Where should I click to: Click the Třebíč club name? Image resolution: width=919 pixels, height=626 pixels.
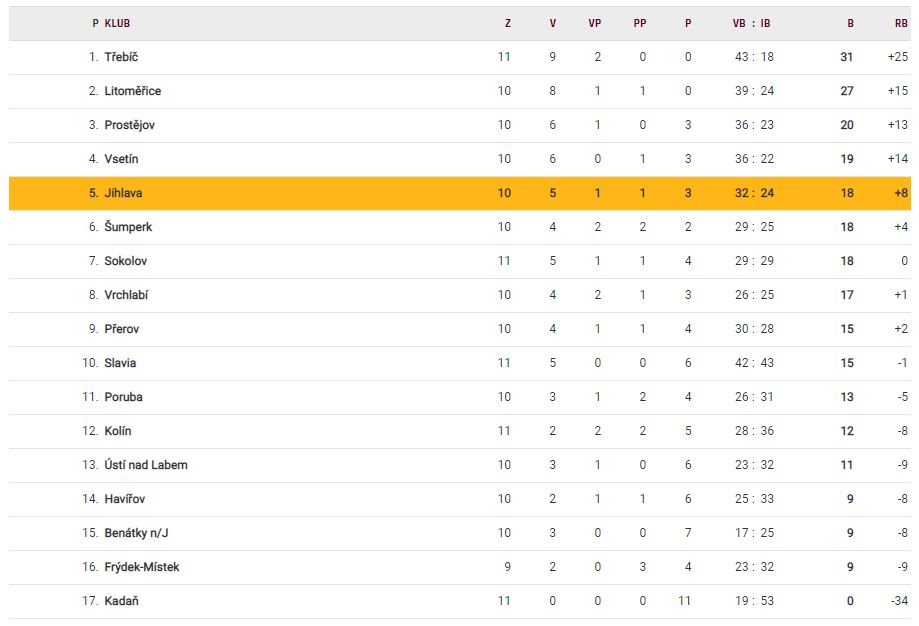point(121,57)
